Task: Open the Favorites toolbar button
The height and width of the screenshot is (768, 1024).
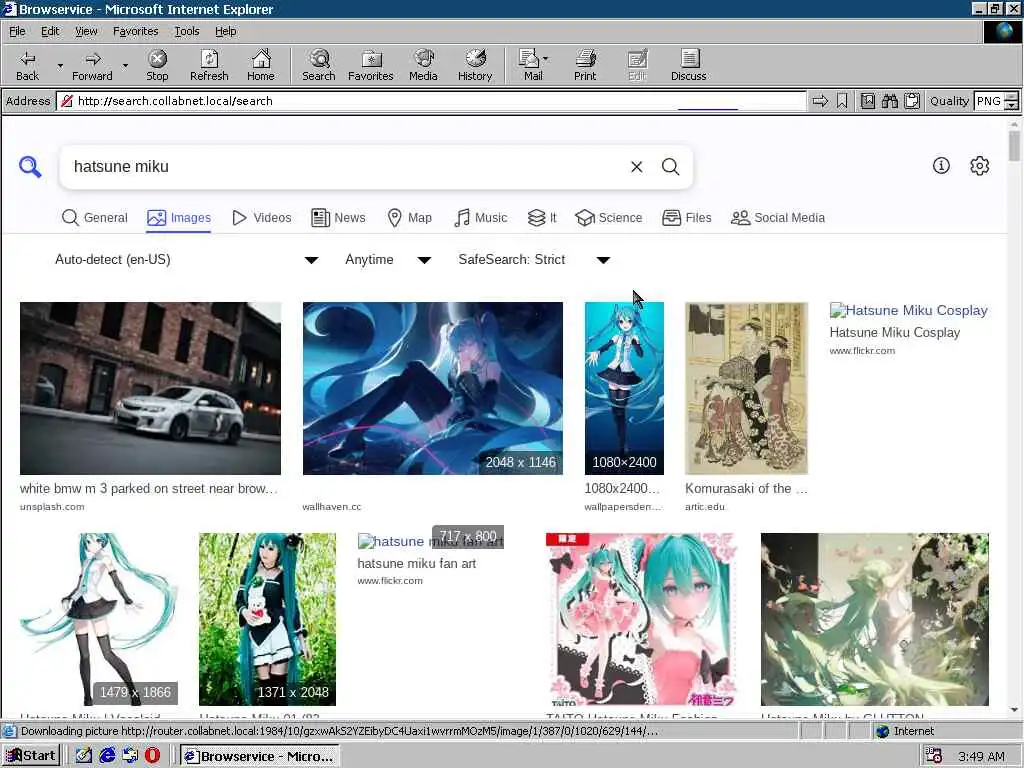Action: click(x=371, y=65)
